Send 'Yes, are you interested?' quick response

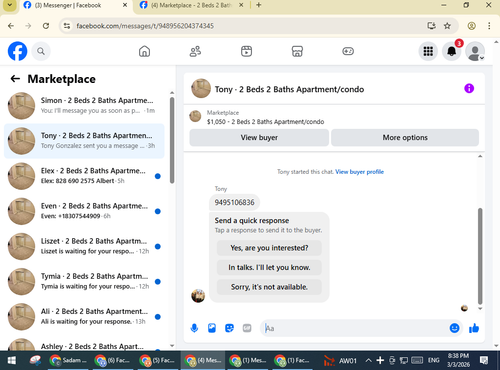click(x=269, y=248)
